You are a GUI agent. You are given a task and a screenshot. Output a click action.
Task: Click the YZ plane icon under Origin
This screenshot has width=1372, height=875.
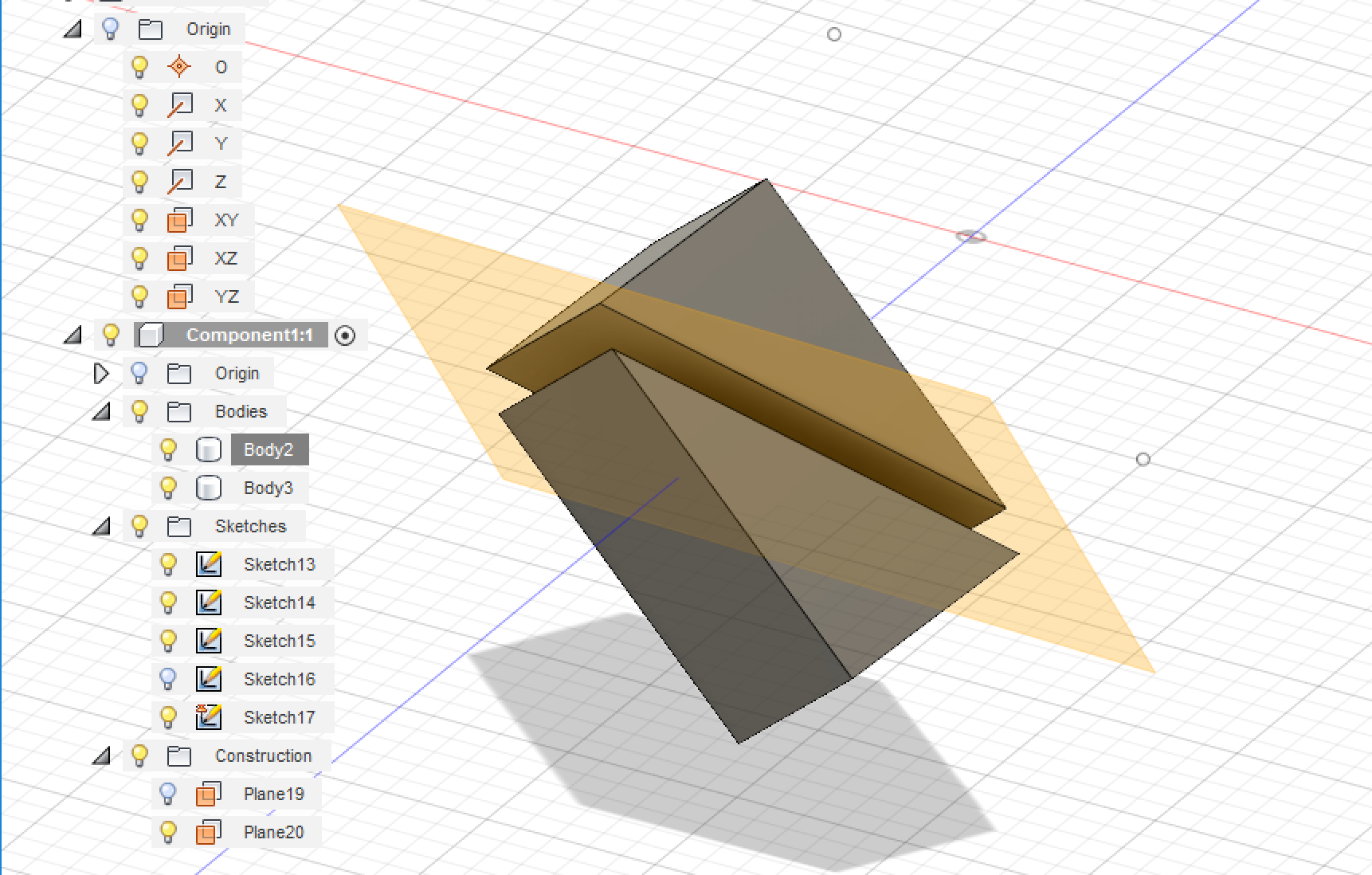pyautogui.click(x=180, y=296)
